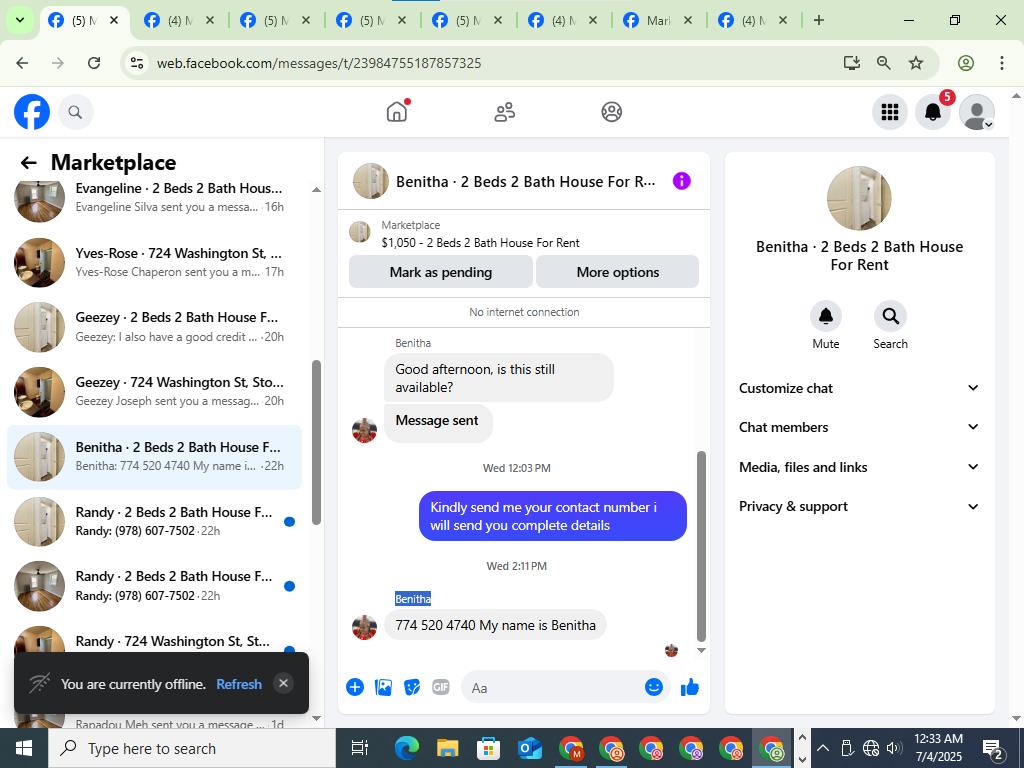Screen dimensions: 1024x768
Task: Click the browser address bar URL
Action: [x=319, y=63]
